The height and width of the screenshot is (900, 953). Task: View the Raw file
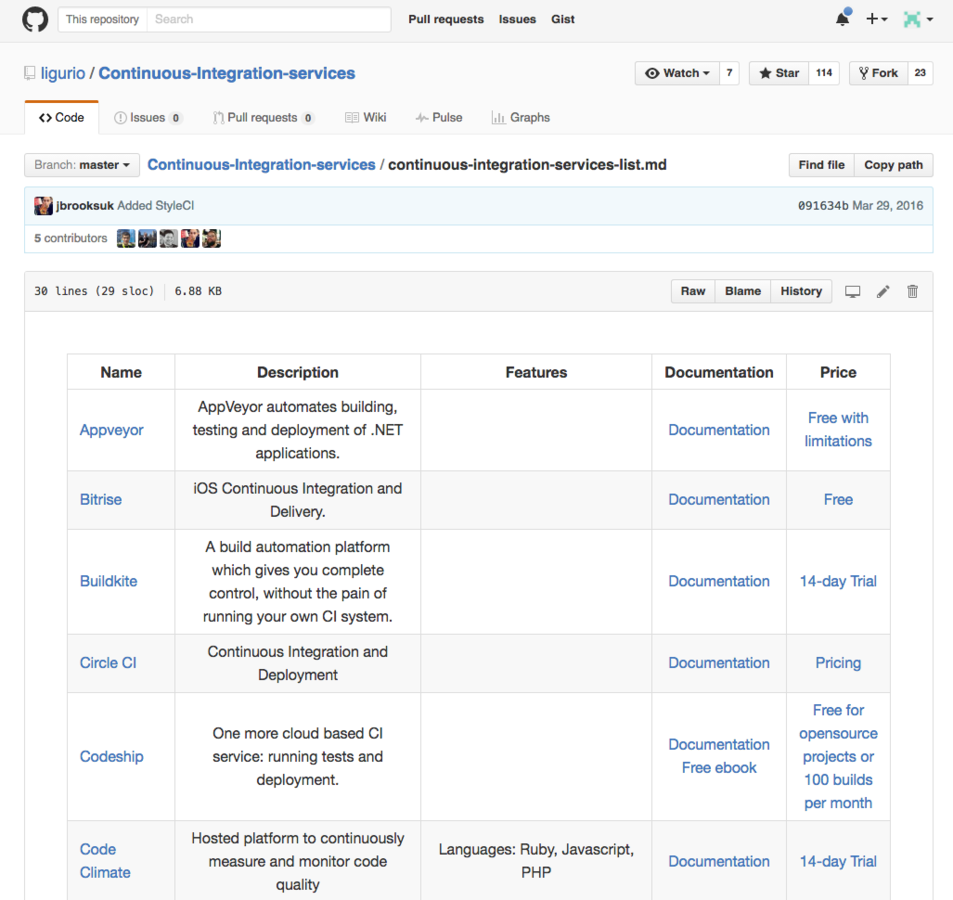click(x=693, y=291)
